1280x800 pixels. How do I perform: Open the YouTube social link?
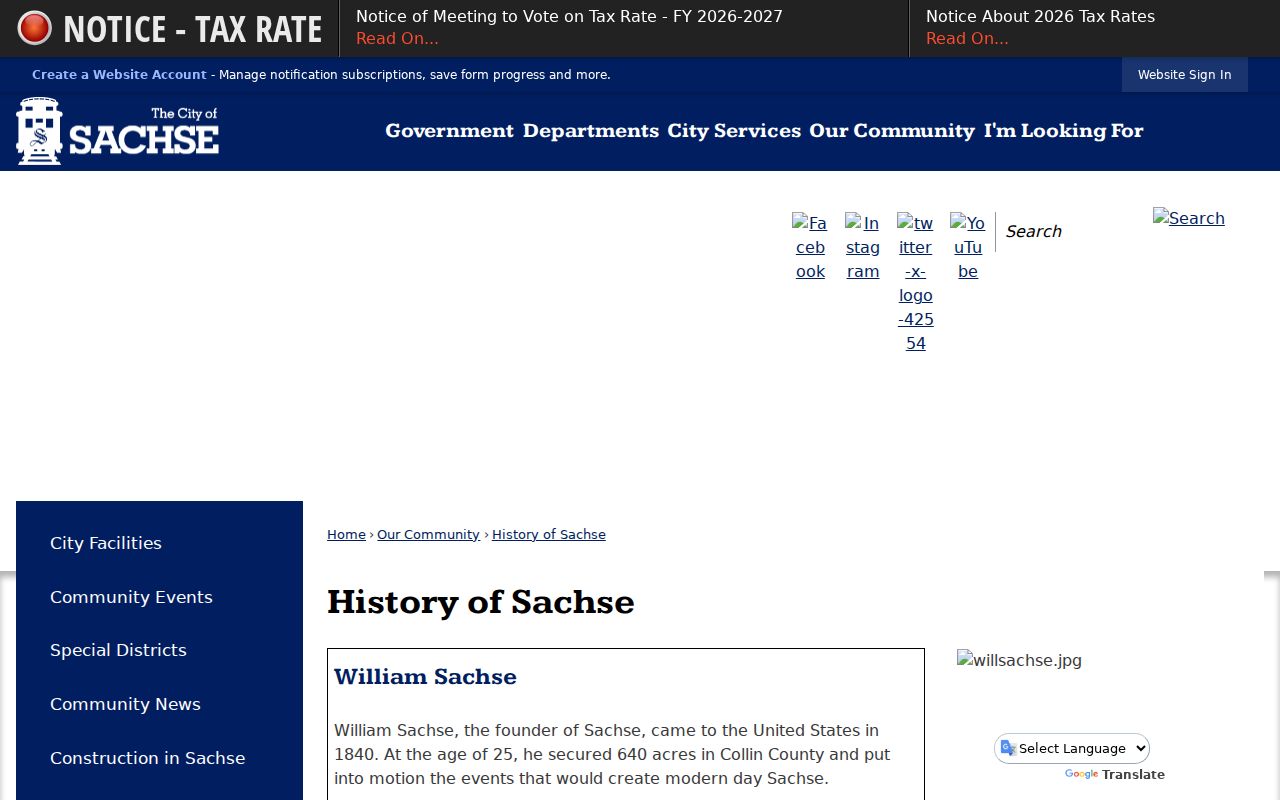point(968,247)
